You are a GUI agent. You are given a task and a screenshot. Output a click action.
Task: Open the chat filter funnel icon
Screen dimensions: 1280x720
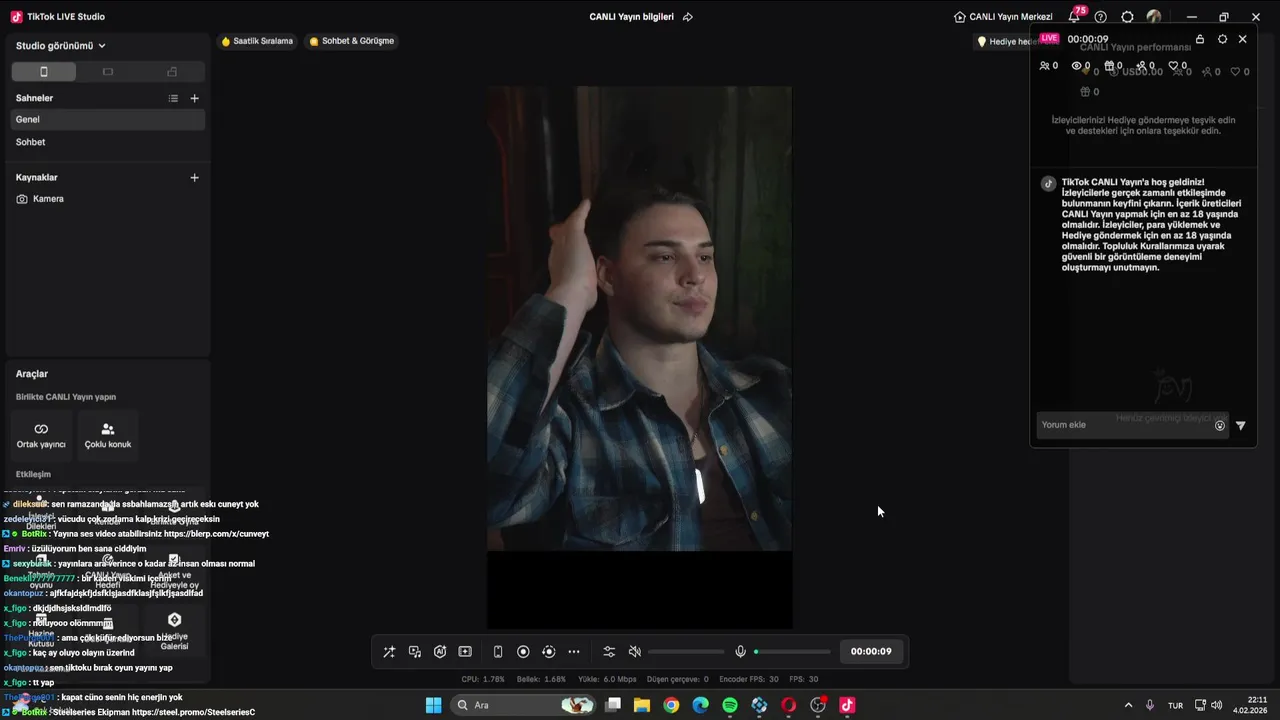coord(1241,426)
